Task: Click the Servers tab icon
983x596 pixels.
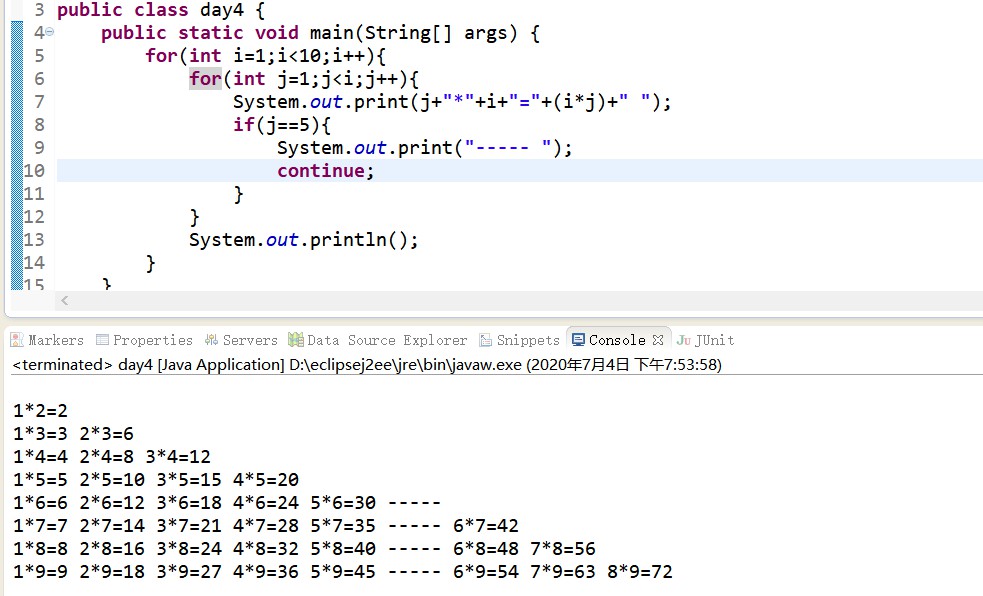Action: point(211,340)
